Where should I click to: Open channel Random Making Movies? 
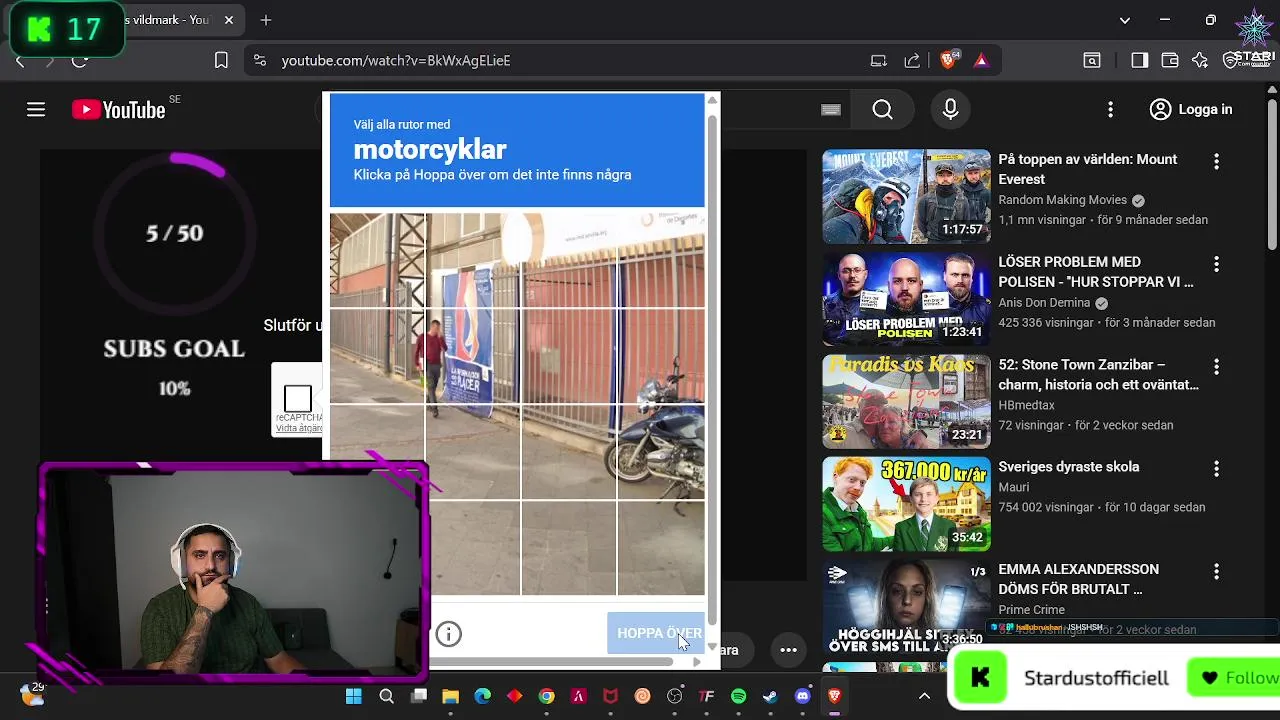1062,200
